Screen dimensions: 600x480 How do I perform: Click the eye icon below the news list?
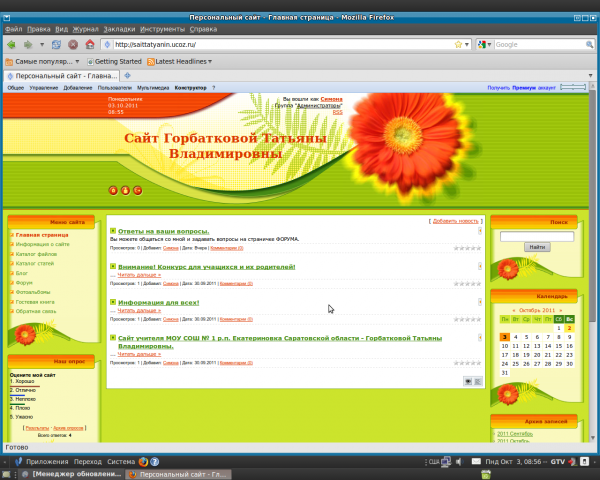(x=468, y=381)
